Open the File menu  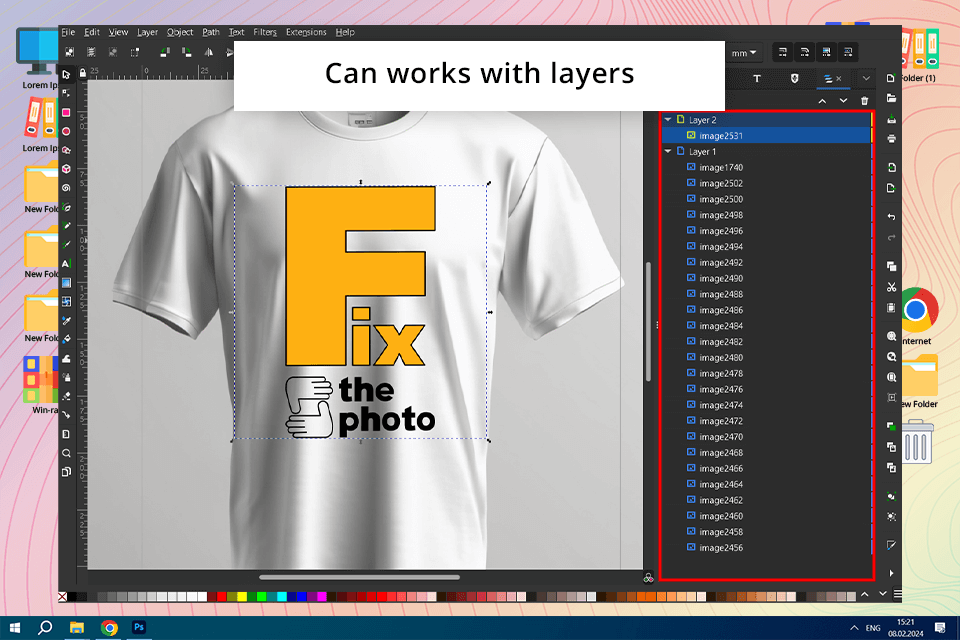pos(68,32)
